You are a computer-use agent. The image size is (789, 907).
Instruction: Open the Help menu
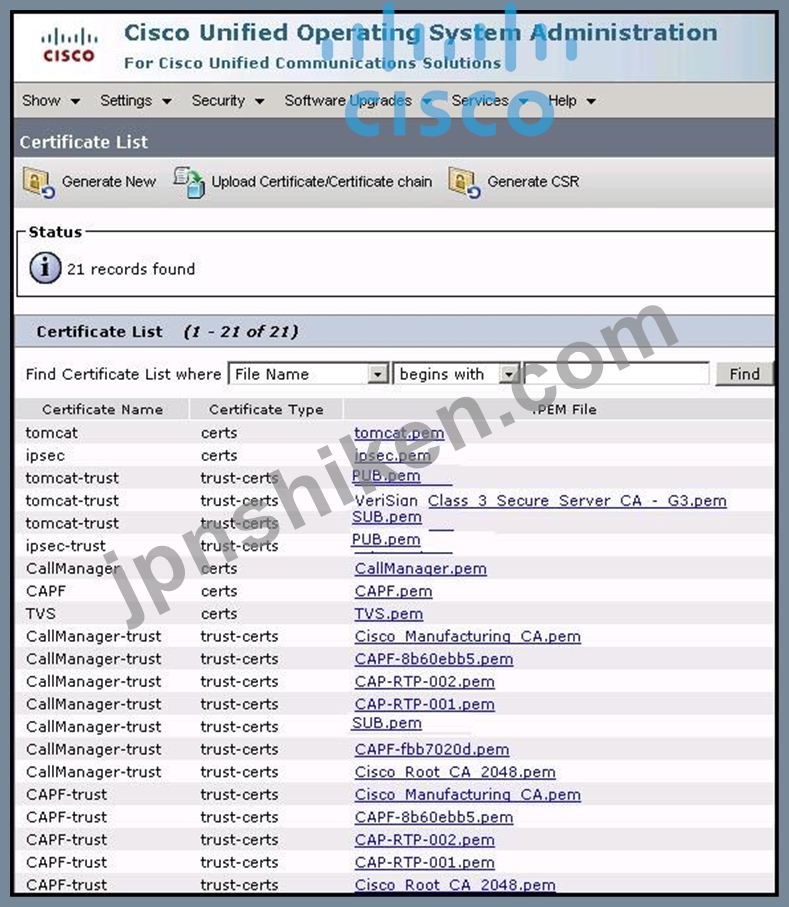572,101
